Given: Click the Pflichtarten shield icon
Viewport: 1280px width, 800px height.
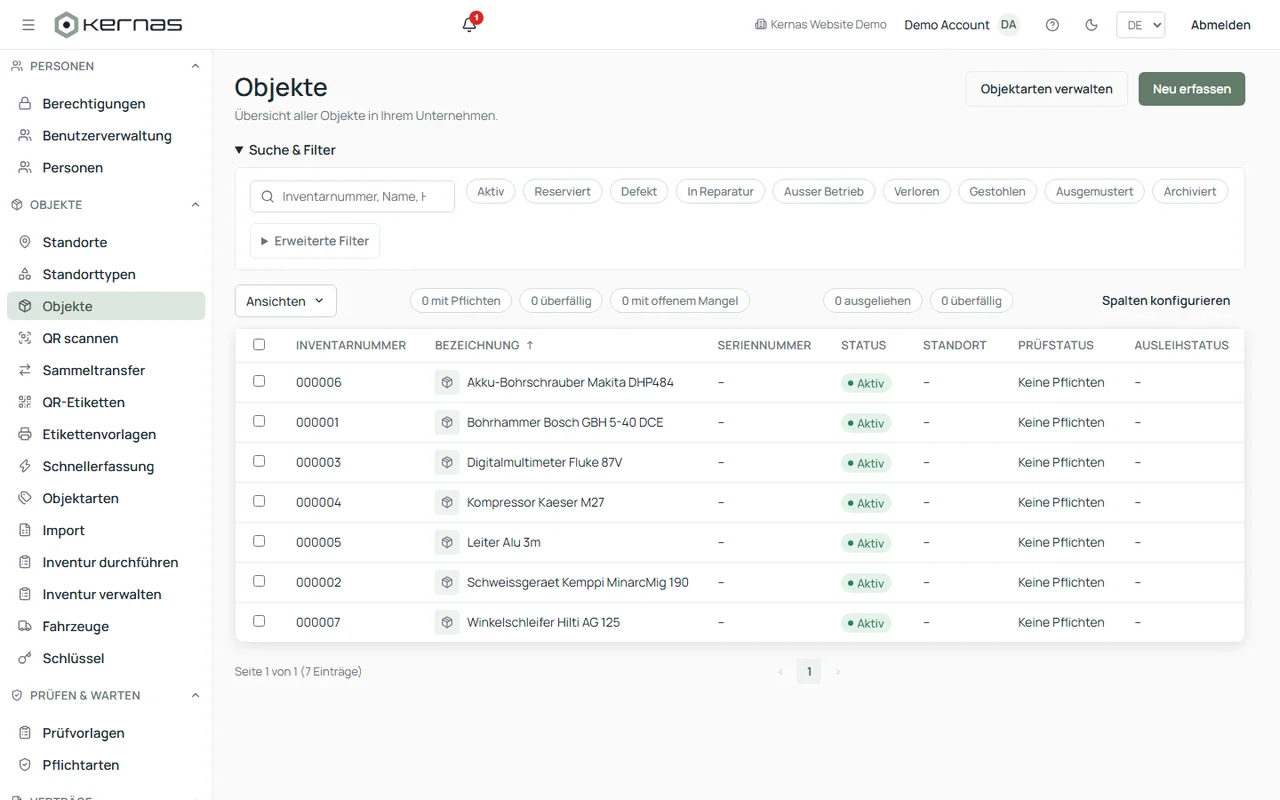Looking at the screenshot, I should (x=25, y=766).
